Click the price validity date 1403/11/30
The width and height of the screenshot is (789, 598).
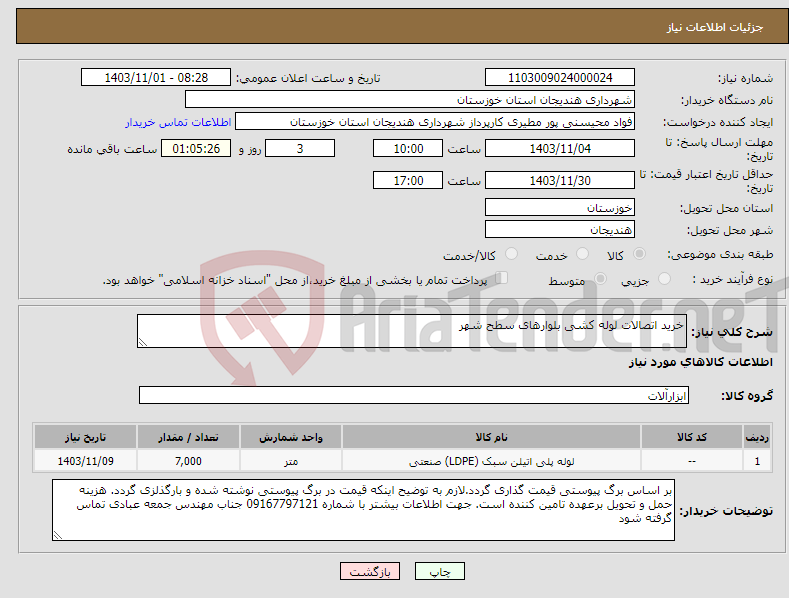coord(560,180)
